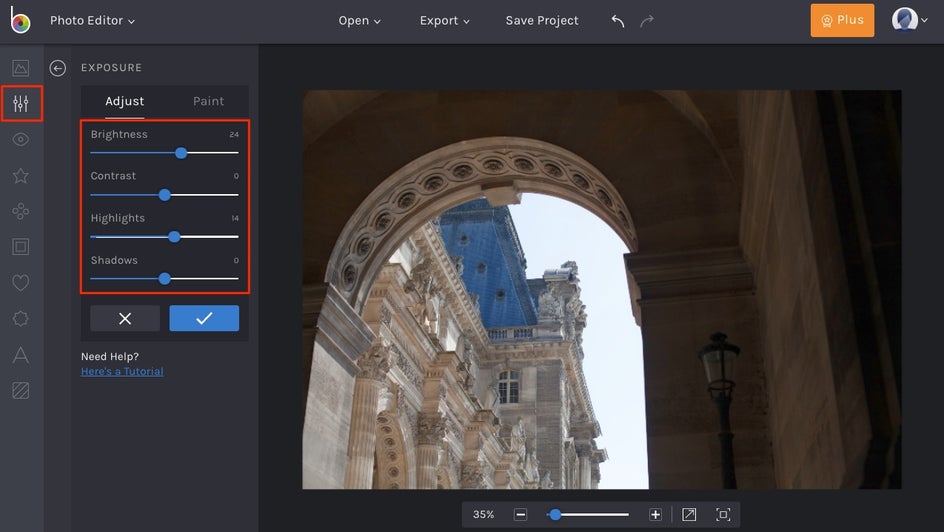This screenshot has width=944, height=532.
Task: Click the EXPOSURE panel title
Action: pyautogui.click(x=111, y=68)
